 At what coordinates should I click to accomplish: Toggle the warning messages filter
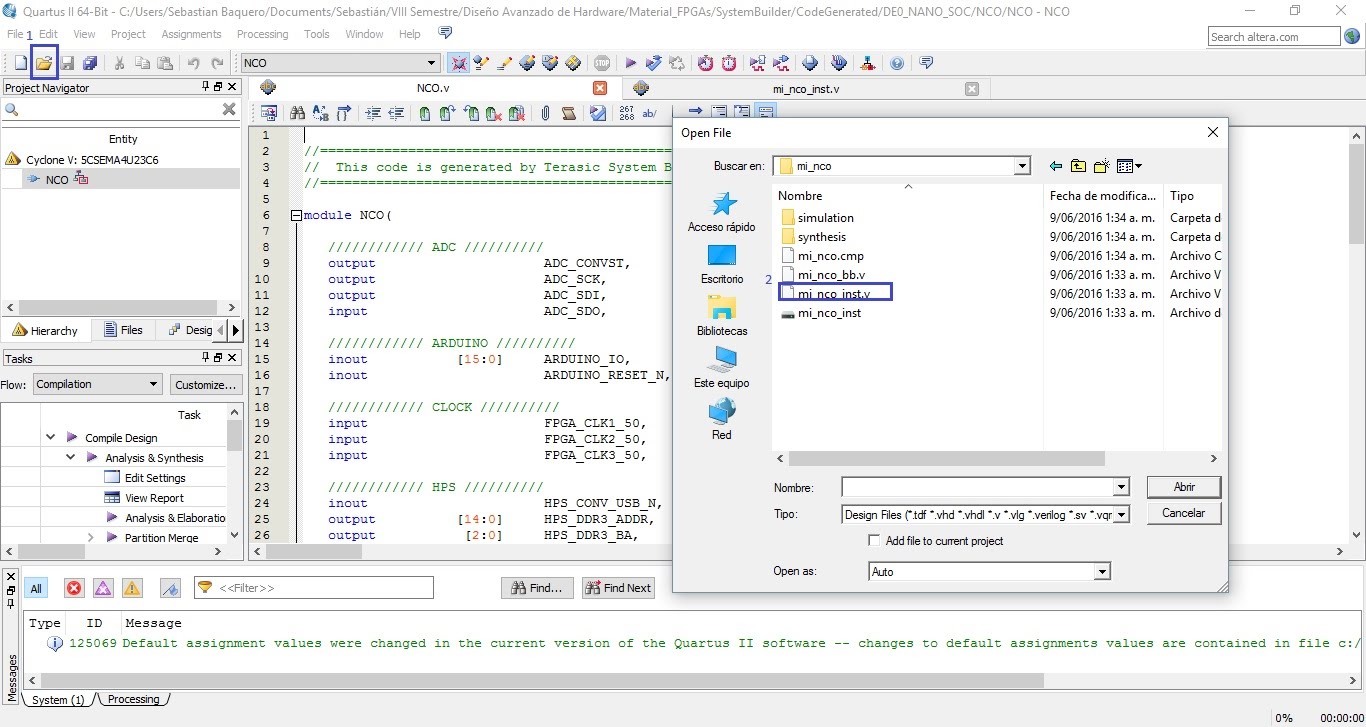tap(132, 588)
